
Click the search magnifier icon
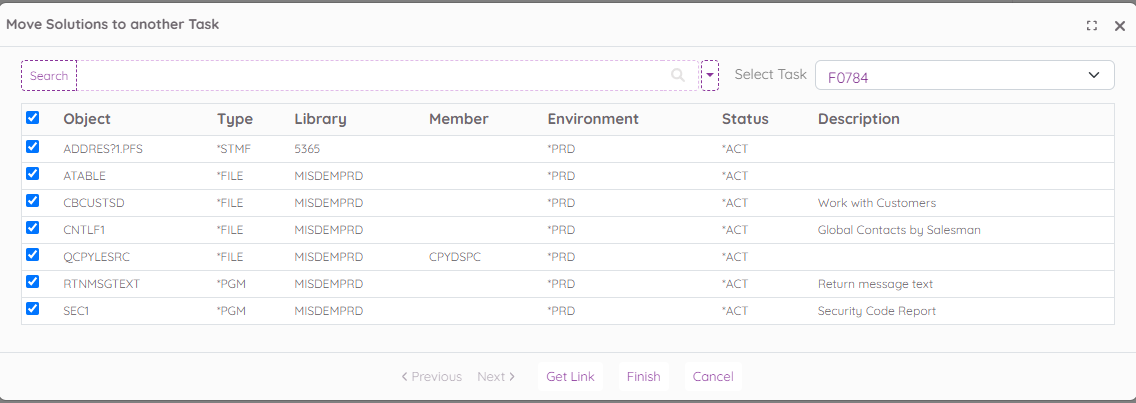[x=678, y=76]
